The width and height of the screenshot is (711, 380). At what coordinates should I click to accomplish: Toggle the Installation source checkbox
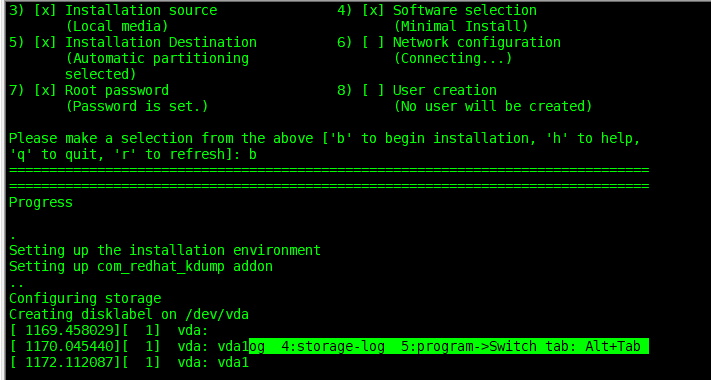tap(45, 10)
